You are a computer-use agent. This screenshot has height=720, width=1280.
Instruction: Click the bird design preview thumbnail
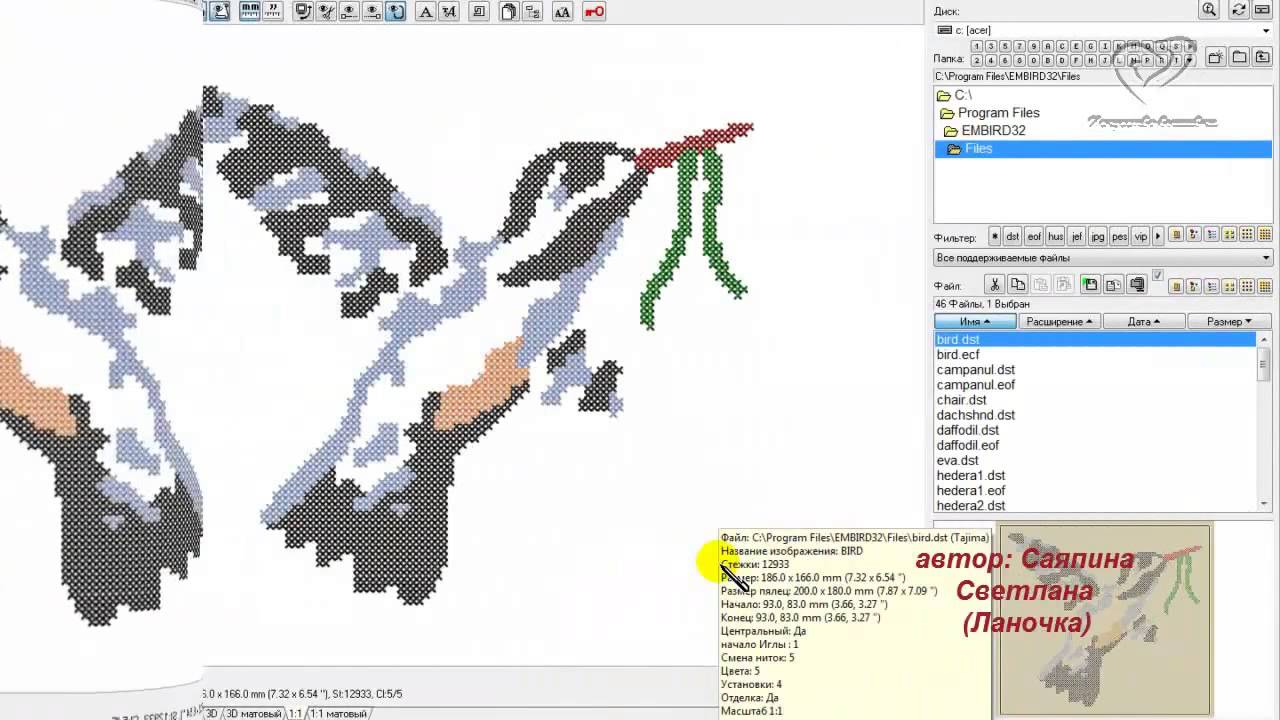1104,620
